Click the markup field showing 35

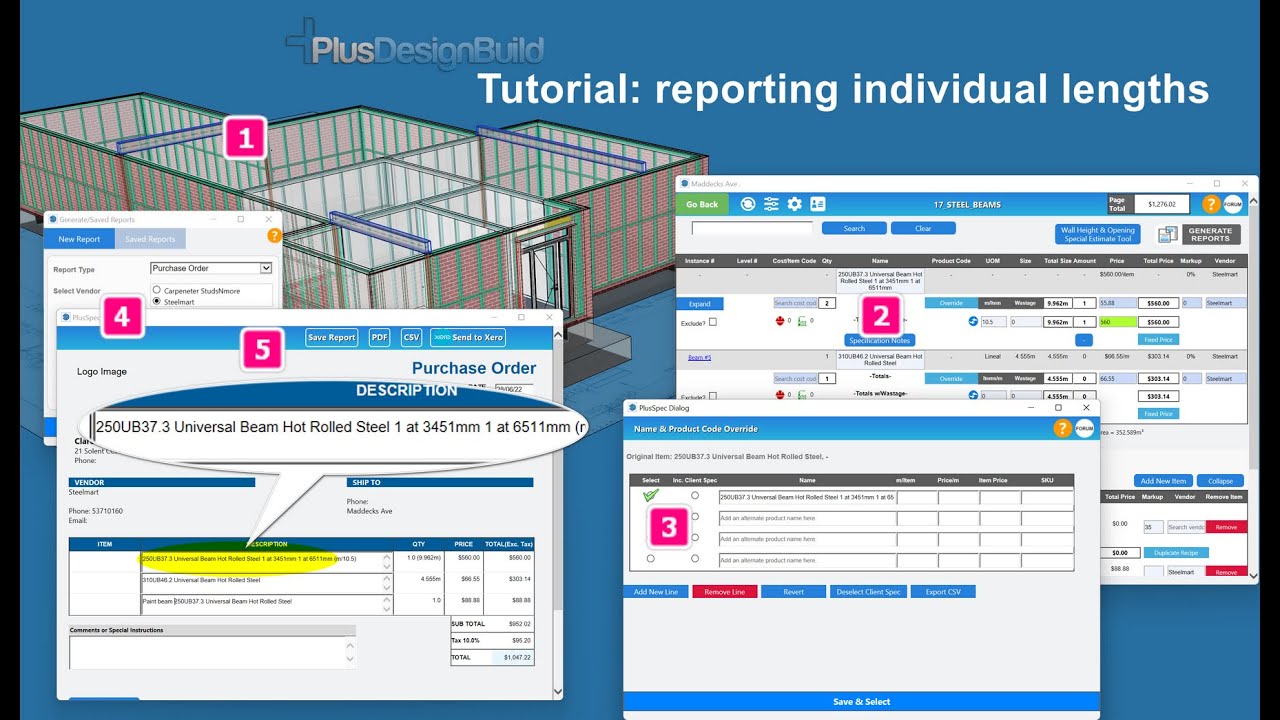pyautogui.click(x=1153, y=527)
